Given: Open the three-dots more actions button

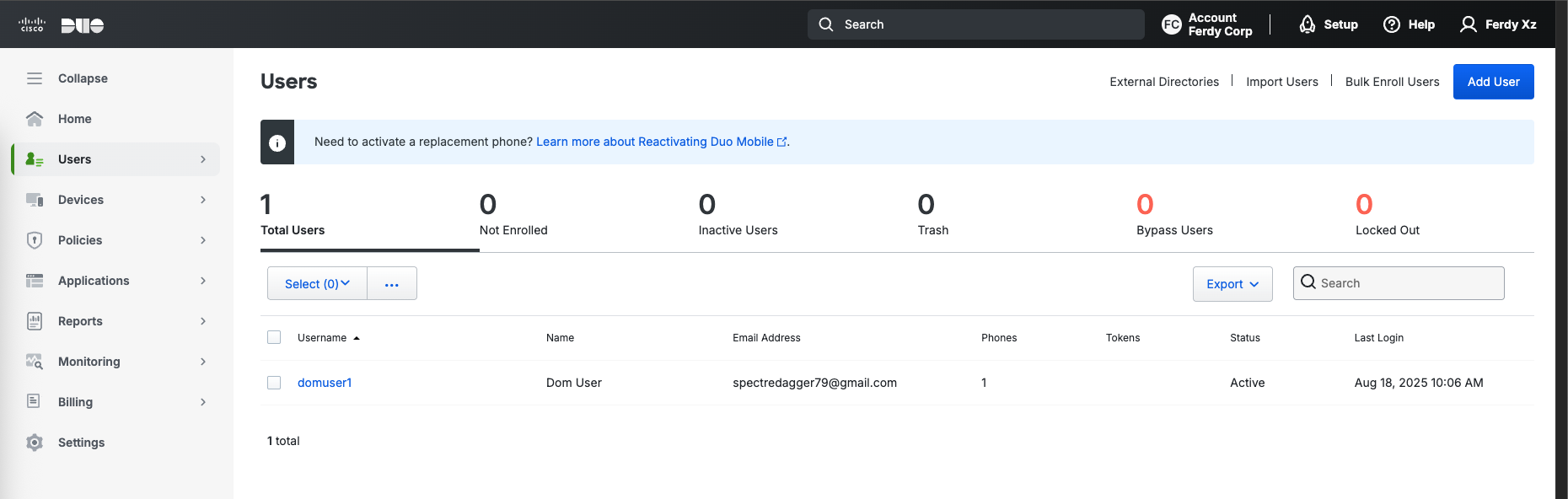Looking at the screenshot, I should click(x=392, y=284).
